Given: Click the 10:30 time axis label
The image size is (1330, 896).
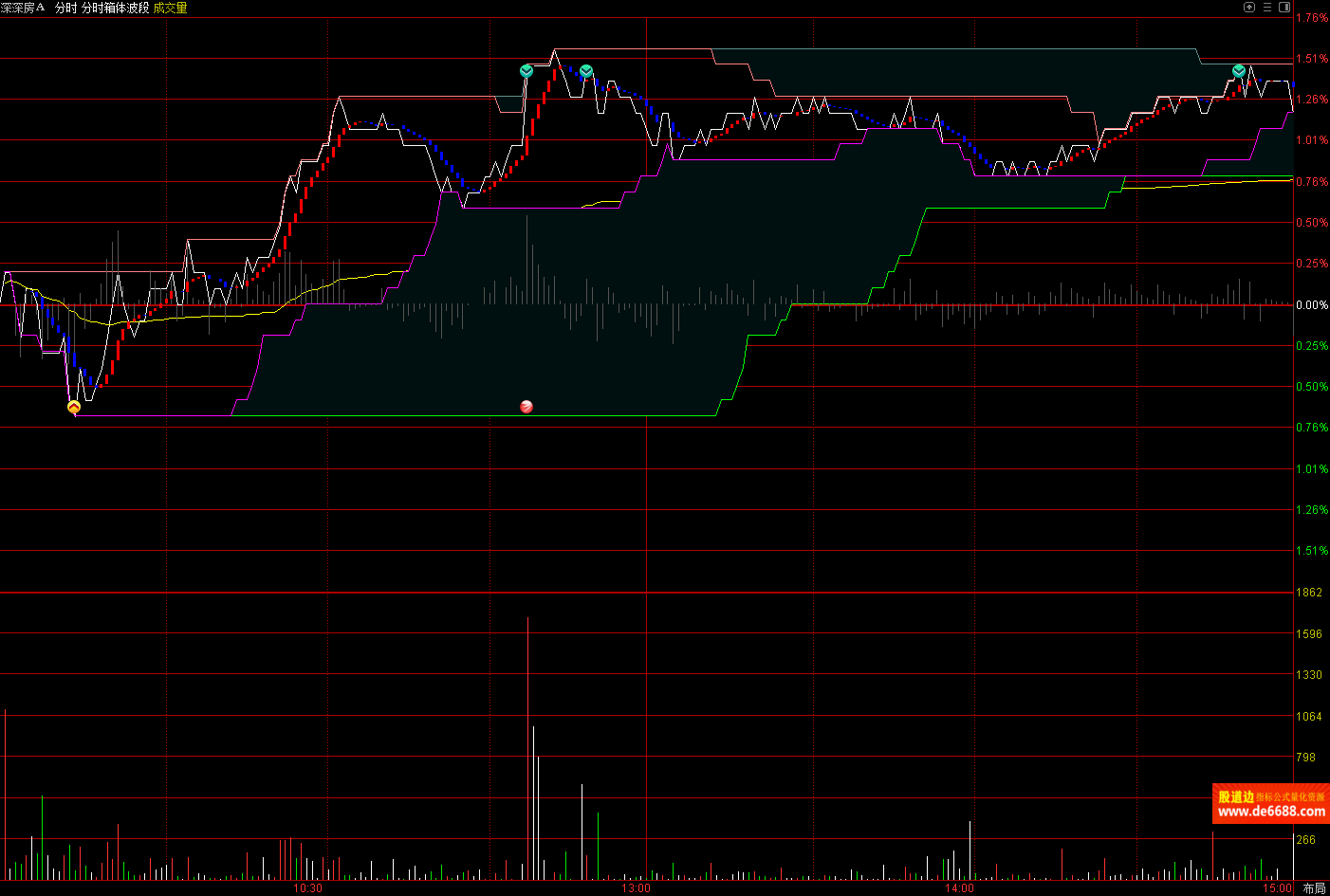Looking at the screenshot, I should point(307,888).
